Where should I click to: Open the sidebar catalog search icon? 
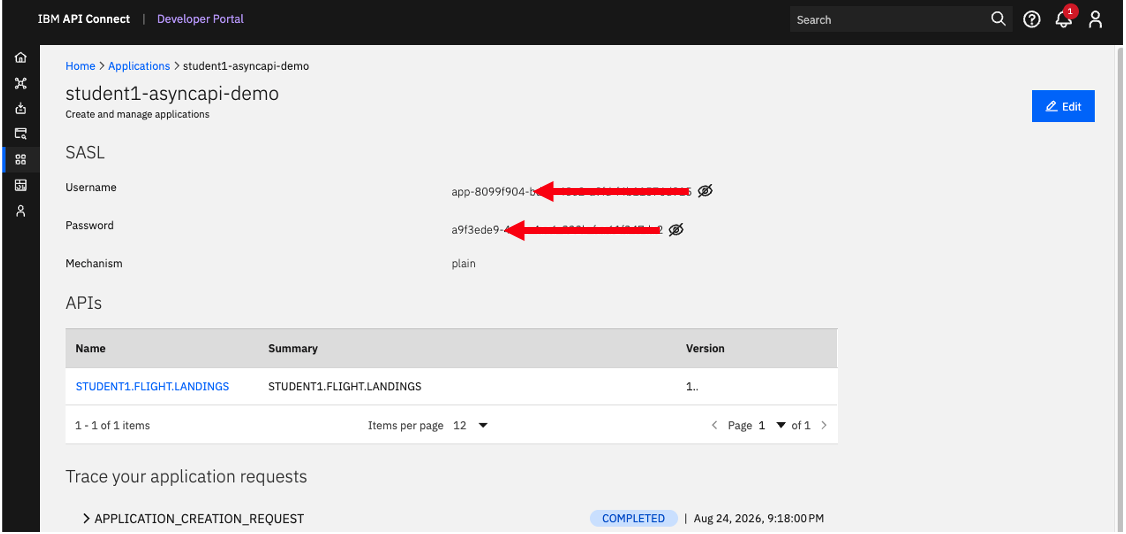click(x=20, y=134)
